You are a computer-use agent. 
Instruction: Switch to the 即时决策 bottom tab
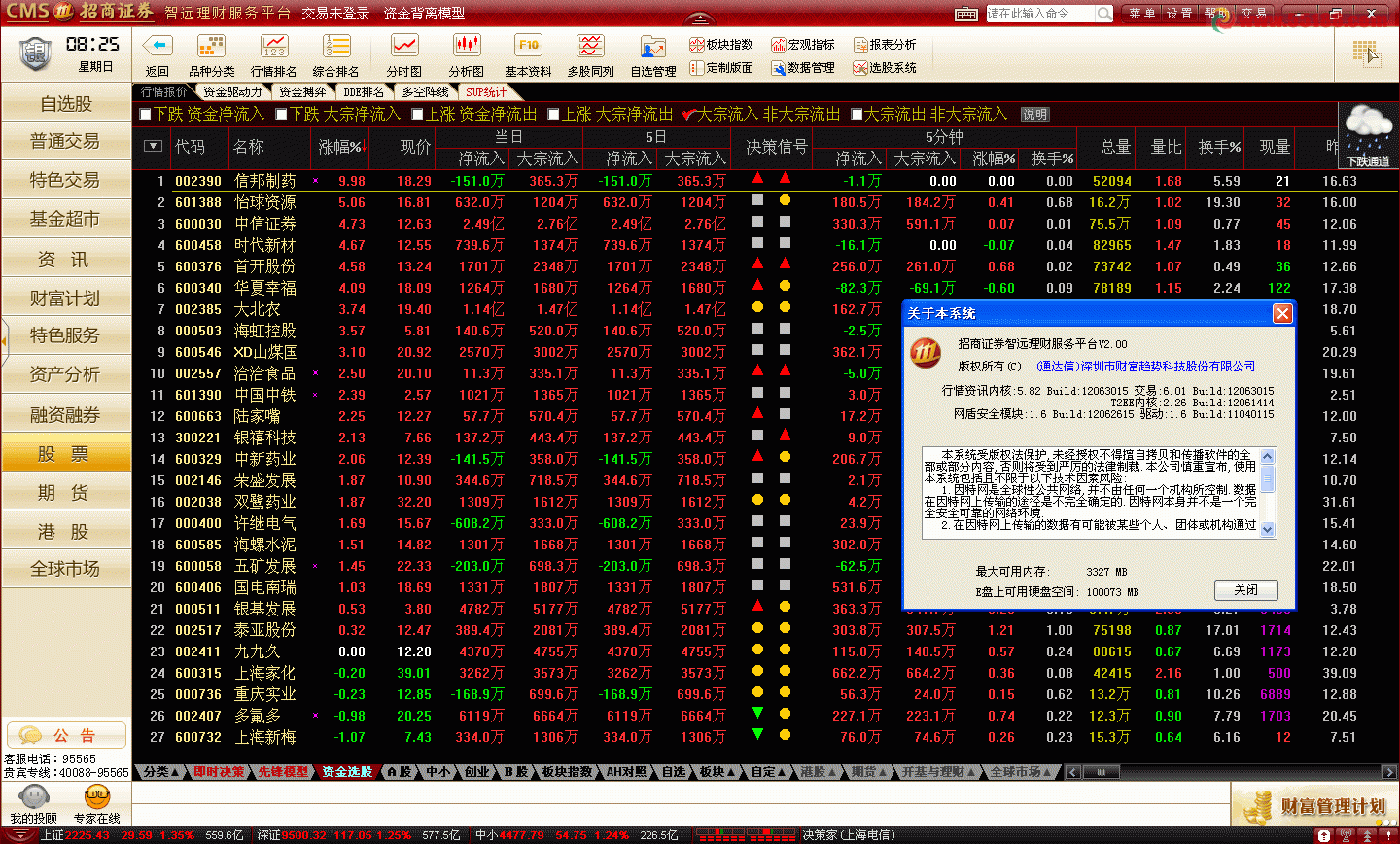pyautogui.click(x=219, y=772)
